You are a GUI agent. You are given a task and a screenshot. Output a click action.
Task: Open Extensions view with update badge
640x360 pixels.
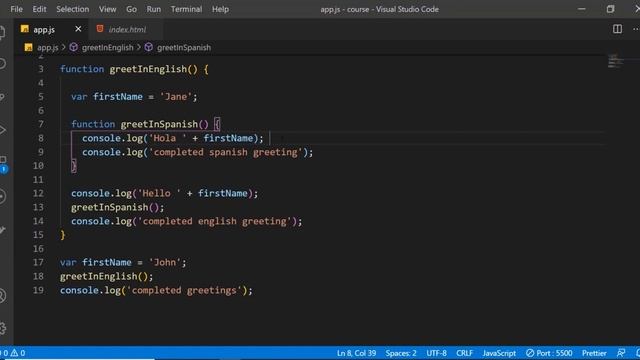click(x=3, y=163)
